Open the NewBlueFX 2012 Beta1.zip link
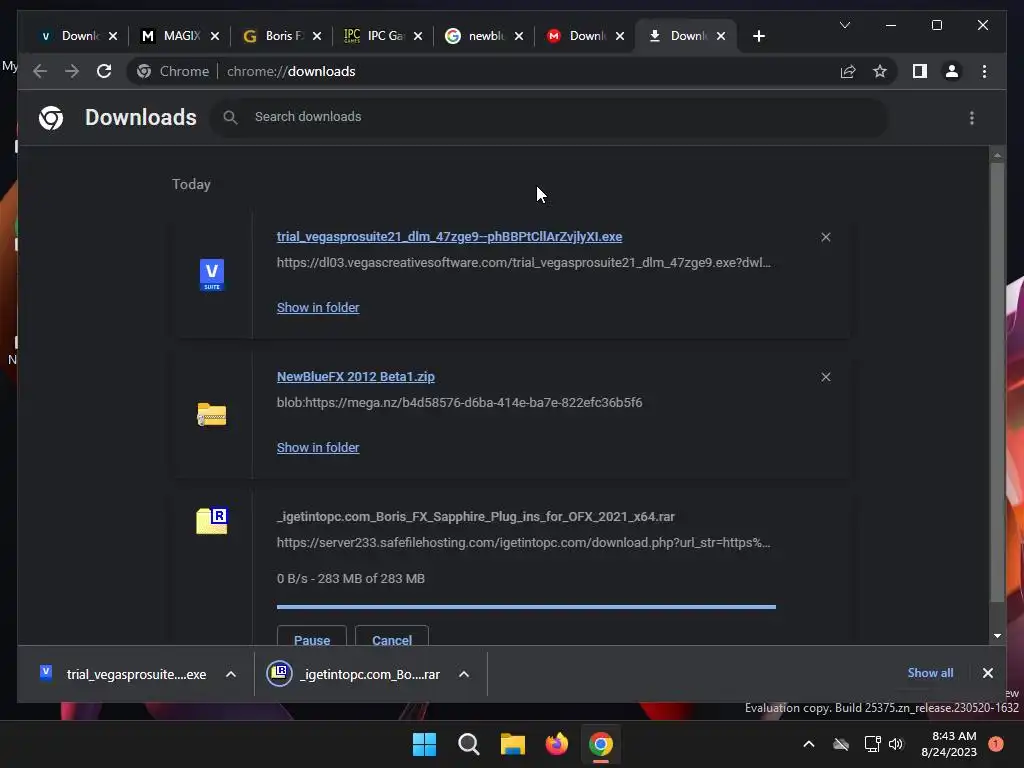The width and height of the screenshot is (1024, 768). [x=355, y=377]
